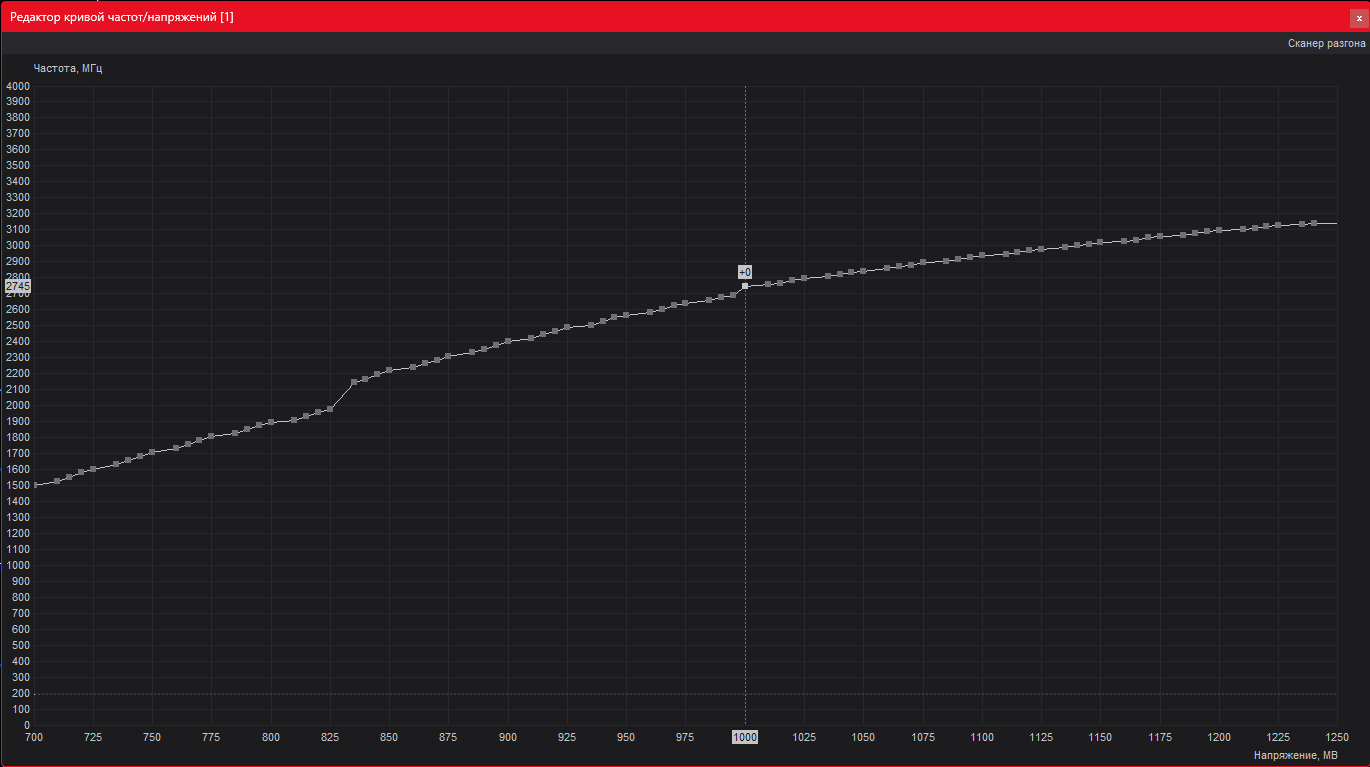The image size is (1370, 767).
Task: Select the curve point at 900 mV
Action: [508, 341]
